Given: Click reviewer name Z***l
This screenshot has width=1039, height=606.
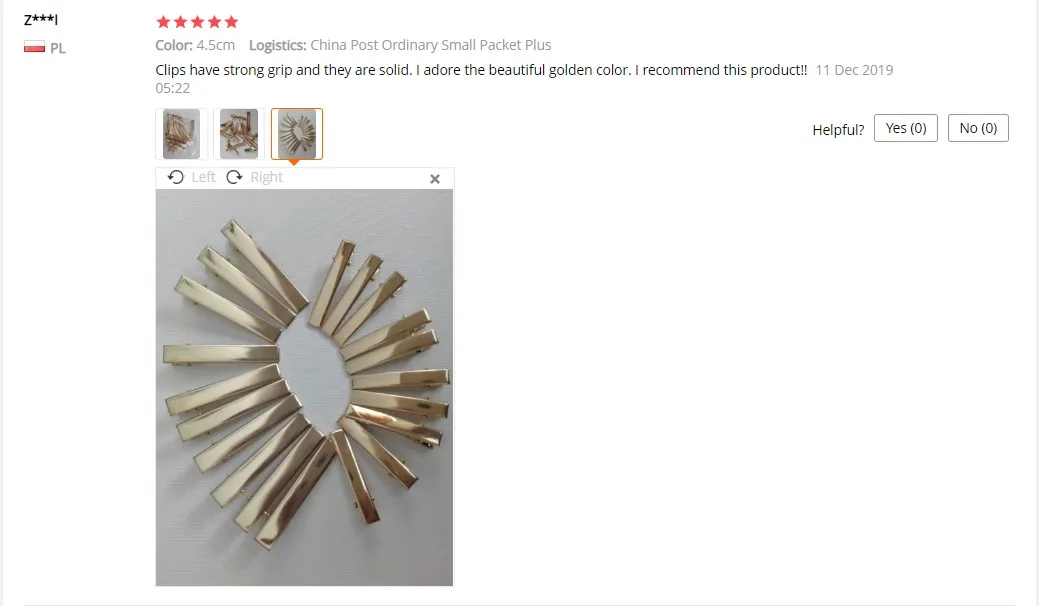Looking at the screenshot, I should tap(41, 20).
